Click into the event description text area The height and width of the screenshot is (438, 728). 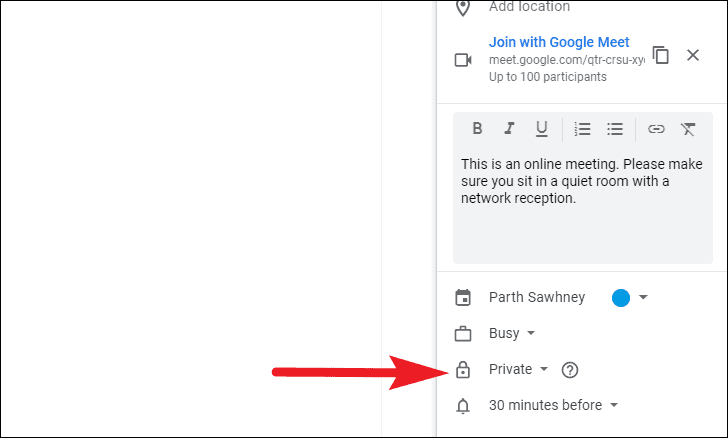pos(583,204)
